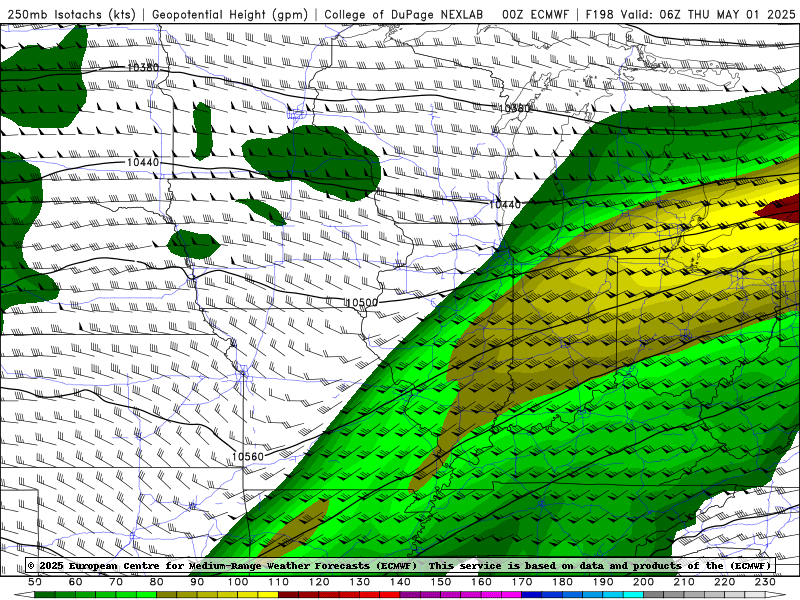Click the 130 value on color scale

click(x=360, y=582)
